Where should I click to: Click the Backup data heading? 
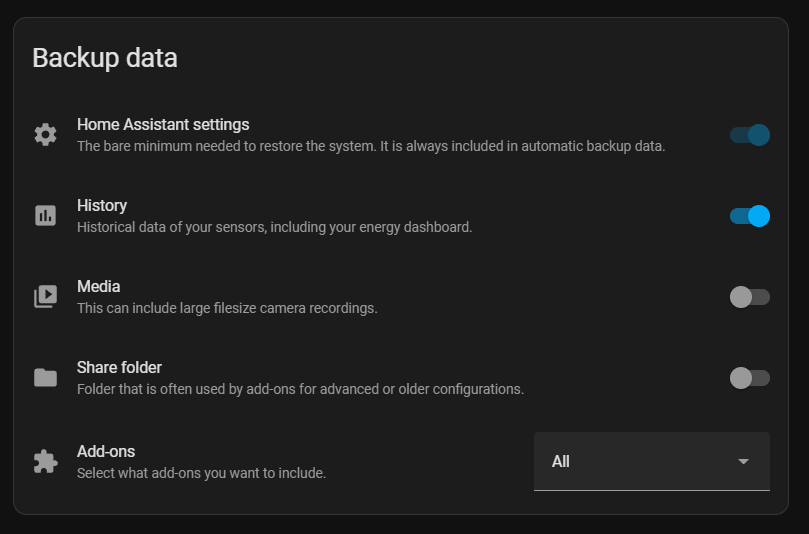[105, 58]
